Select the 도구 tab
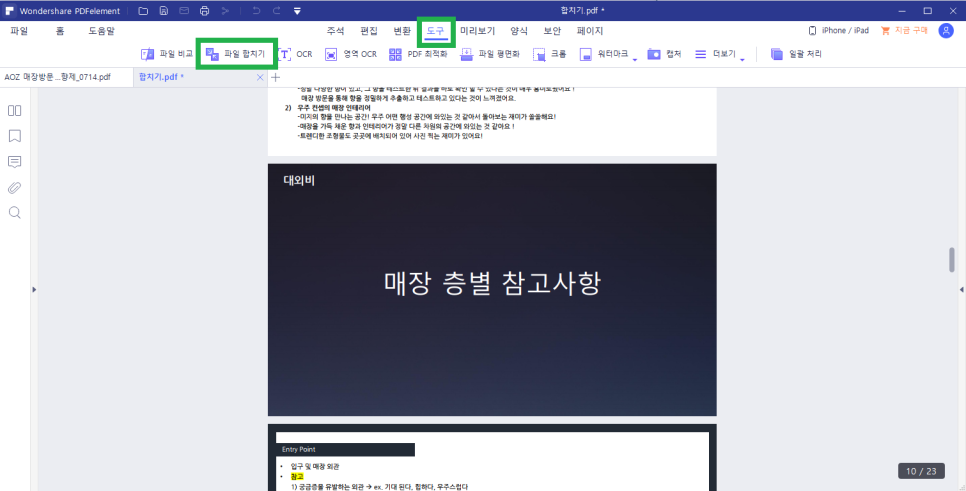 click(x=436, y=31)
